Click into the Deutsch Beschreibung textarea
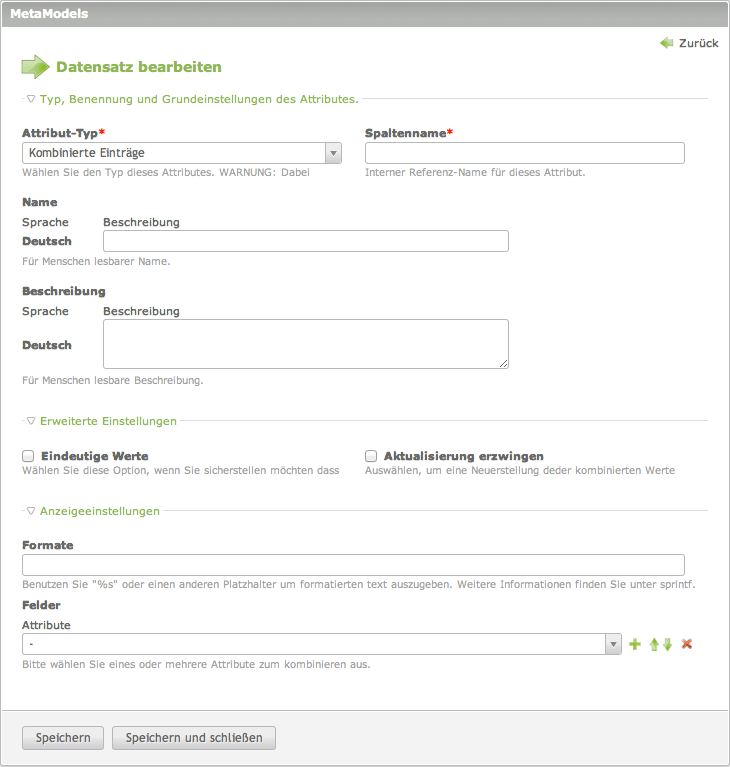This screenshot has width=730, height=767. click(306, 344)
